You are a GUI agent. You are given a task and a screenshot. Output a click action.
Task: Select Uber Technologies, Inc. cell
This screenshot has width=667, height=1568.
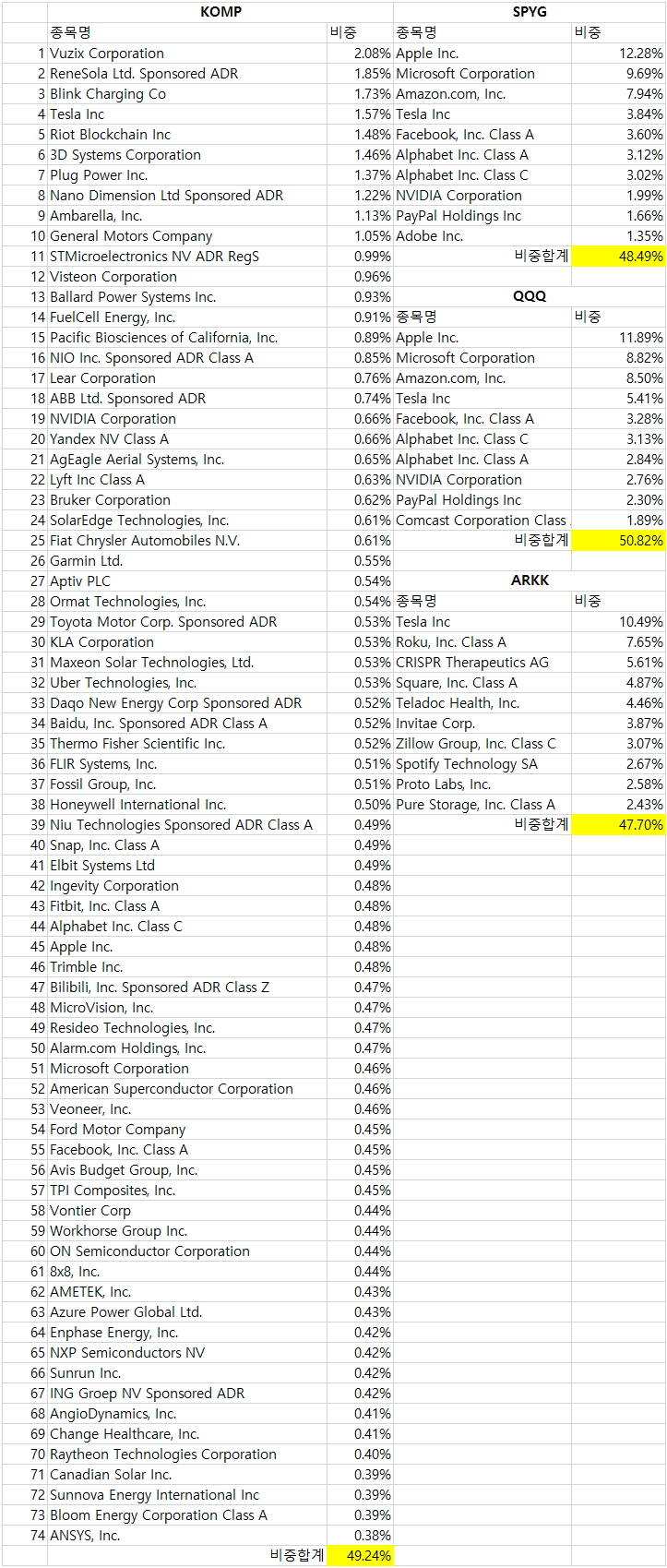point(187,683)
